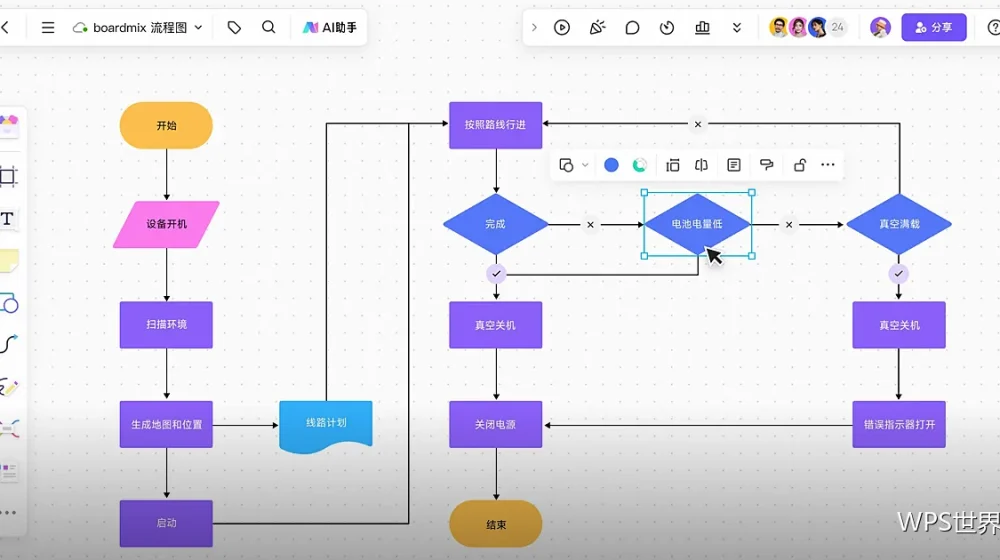The width and height of the screenshot is (1000, 560).
Task: Select the pen drawing tool
Action: [9, 387]
